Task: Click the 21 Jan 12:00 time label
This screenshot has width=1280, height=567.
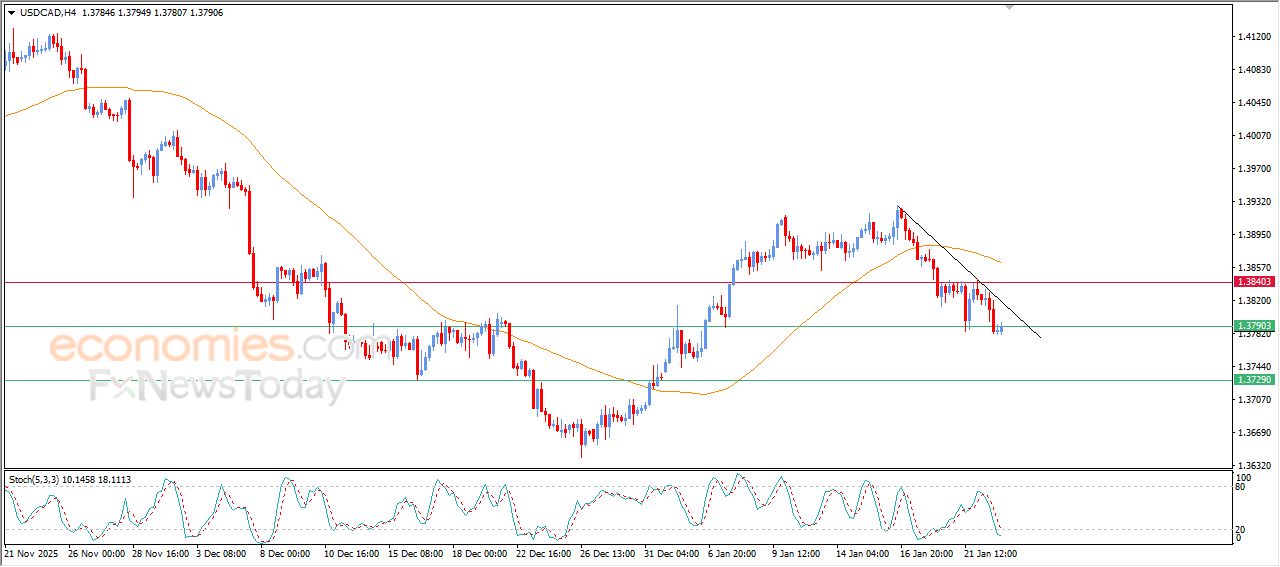Action: click(990, 552)
